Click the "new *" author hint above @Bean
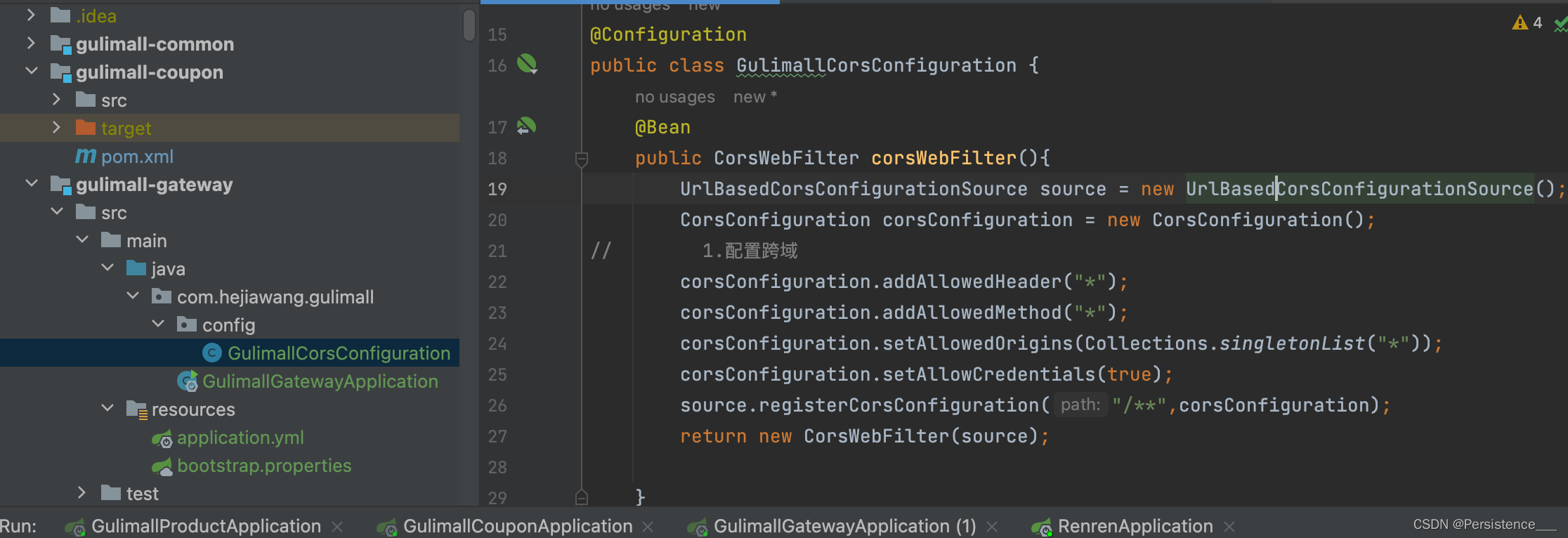The image size is (1568, 538). coord(755,97)
